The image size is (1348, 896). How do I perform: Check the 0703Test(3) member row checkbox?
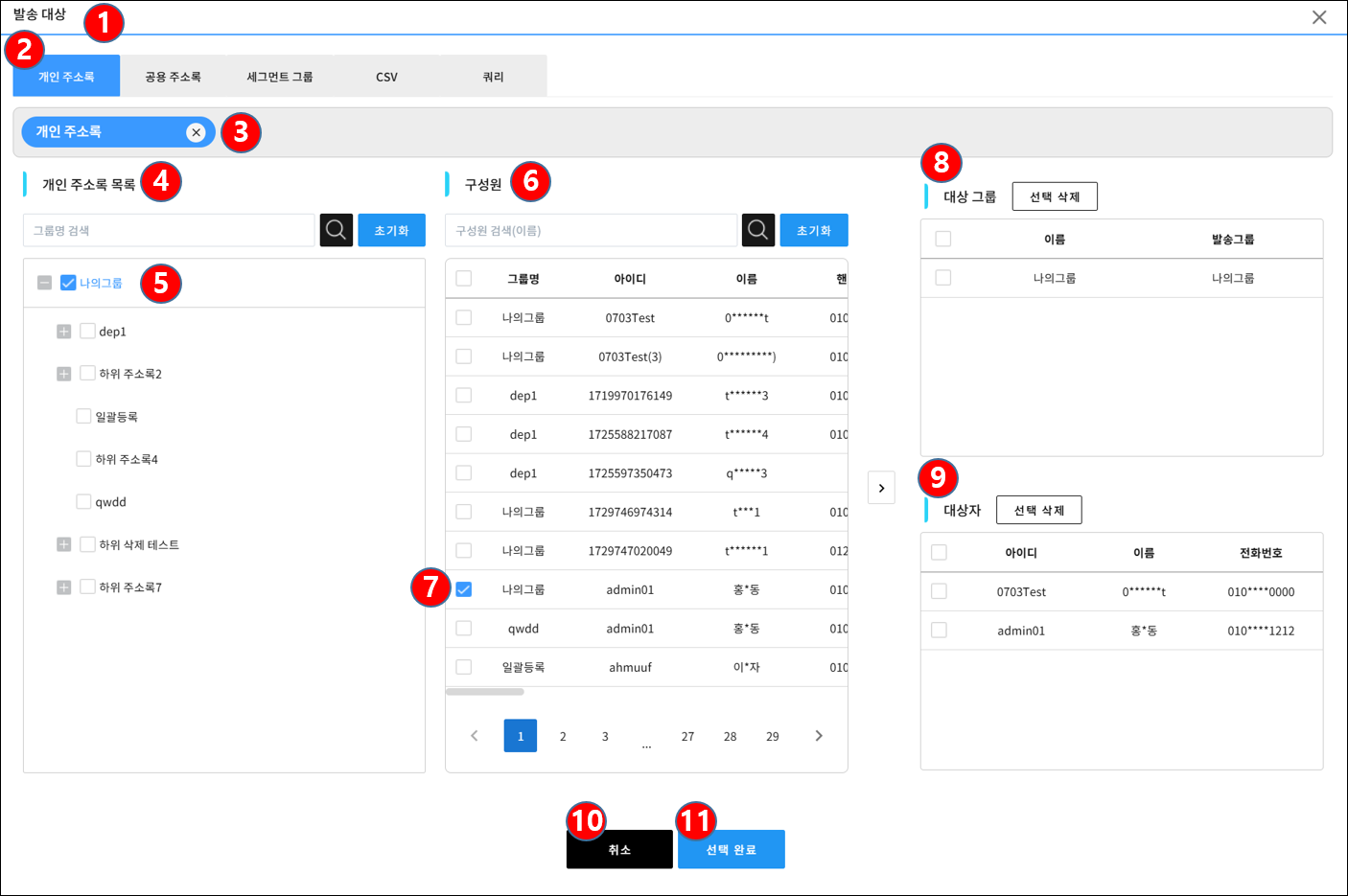464,356
